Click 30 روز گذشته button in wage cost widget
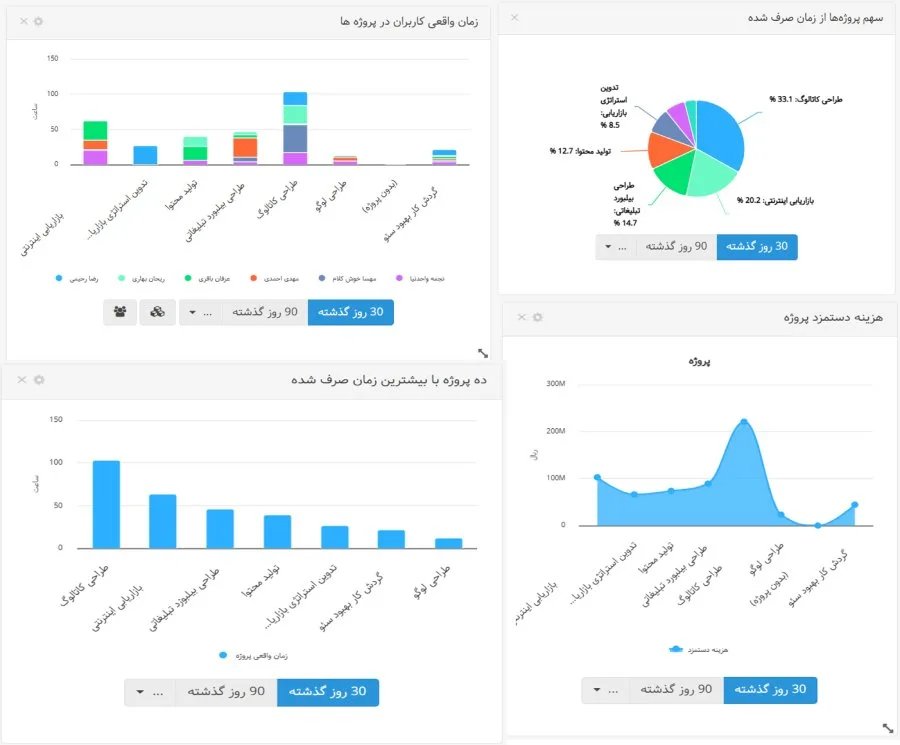 pos(770,690)
